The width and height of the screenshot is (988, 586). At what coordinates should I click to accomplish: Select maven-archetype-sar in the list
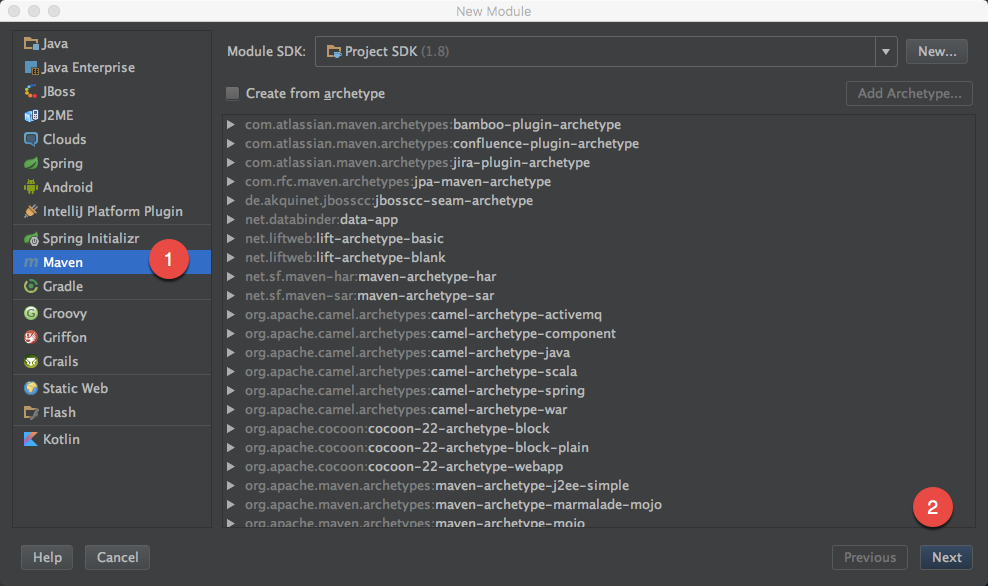(x=370, y=296)
